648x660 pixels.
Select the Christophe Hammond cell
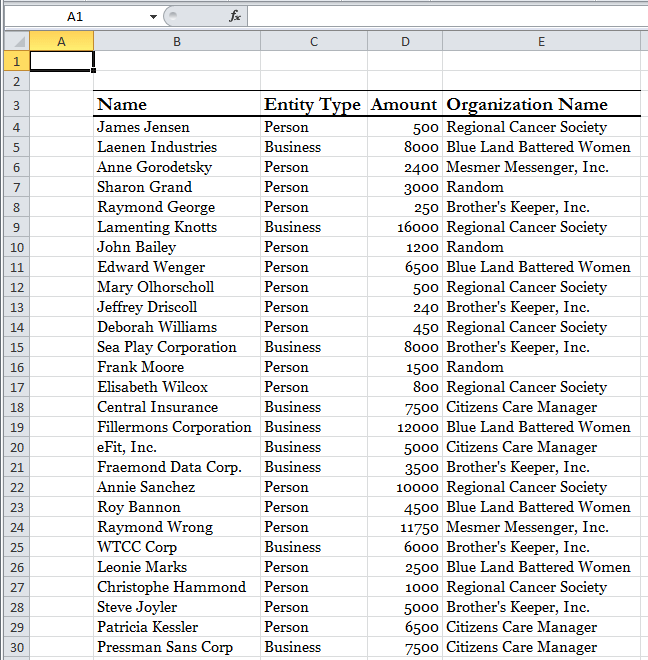177,587
